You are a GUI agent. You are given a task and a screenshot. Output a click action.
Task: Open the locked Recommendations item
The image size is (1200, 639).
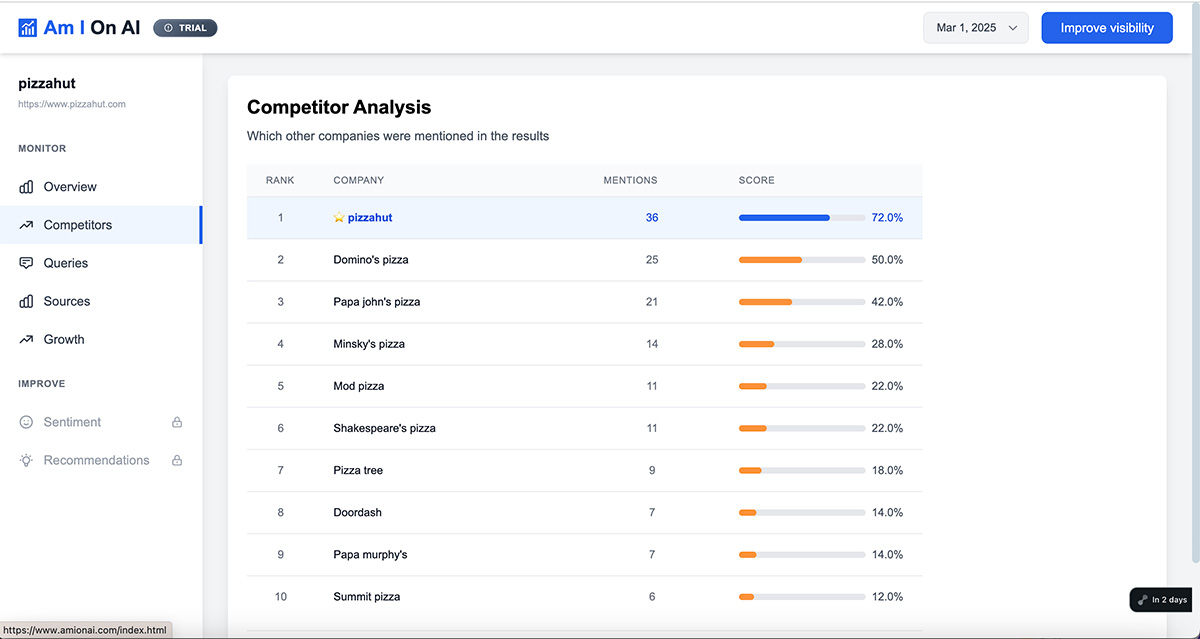tap(100, 460)
